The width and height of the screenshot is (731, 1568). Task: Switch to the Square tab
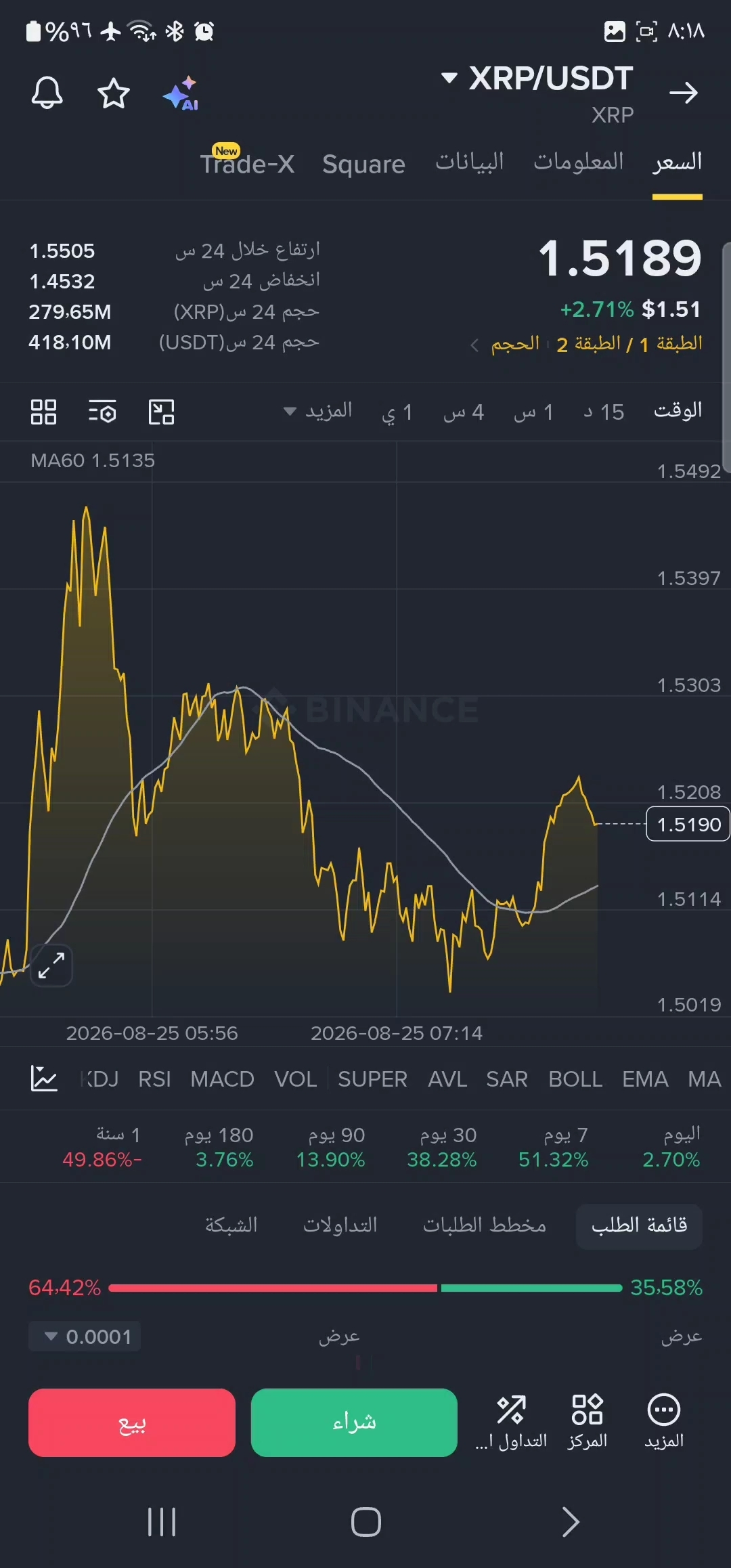pos(363,164)
